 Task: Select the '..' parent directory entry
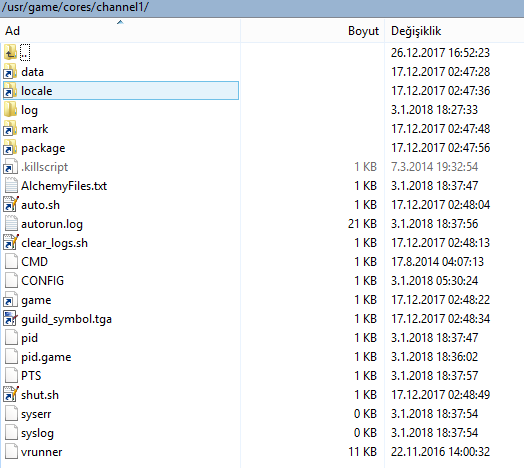click(x=25, y=53)
